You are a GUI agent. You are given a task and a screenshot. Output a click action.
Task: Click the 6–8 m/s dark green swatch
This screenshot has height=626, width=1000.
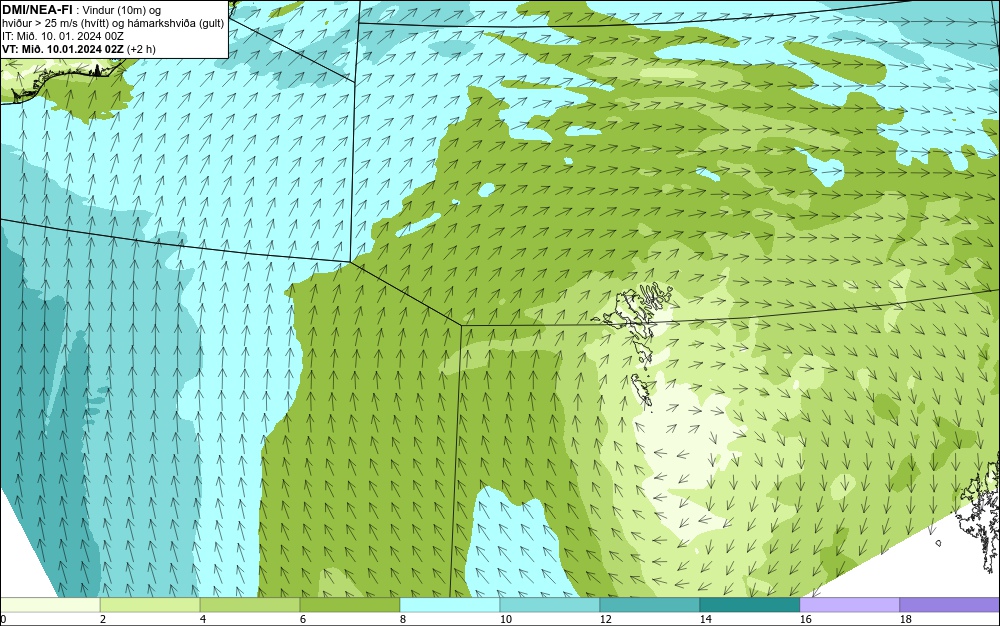pyautogui.click(x=349, y=604)
